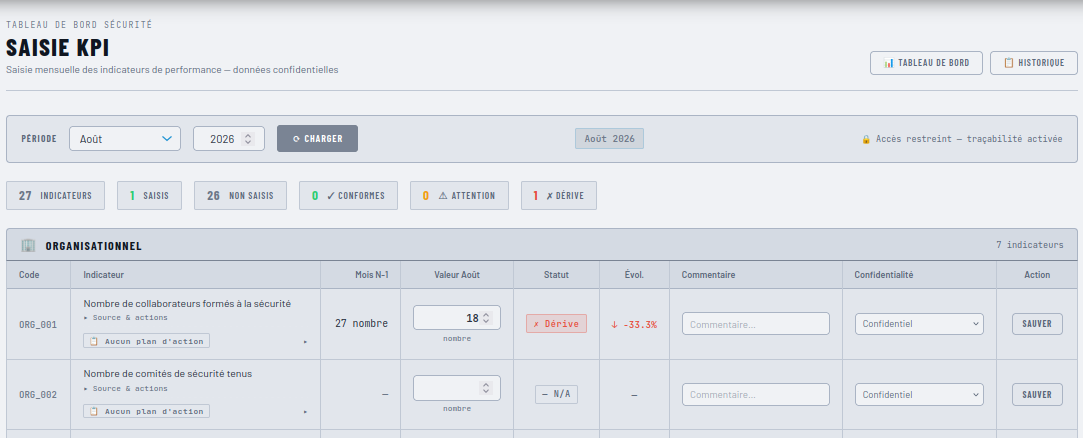
Task: Click the ORG_001 code cell
Action: 38,324
